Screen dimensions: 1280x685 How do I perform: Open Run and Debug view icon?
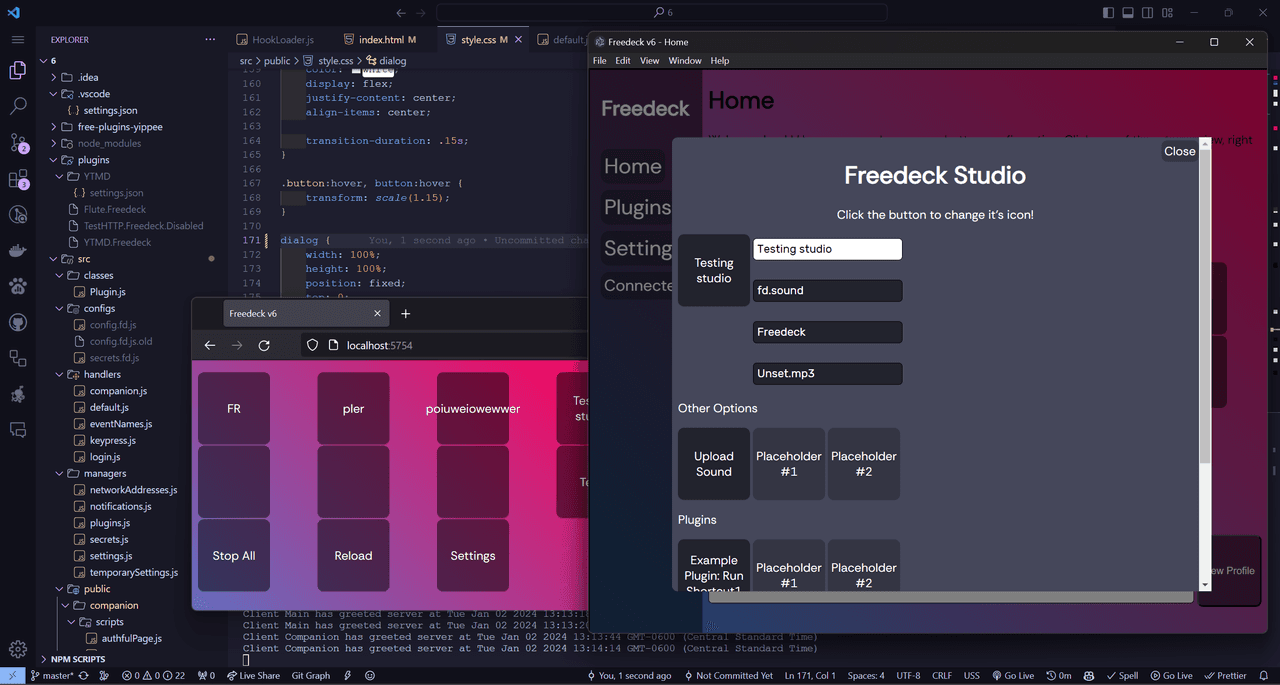[x=17, y=215]
